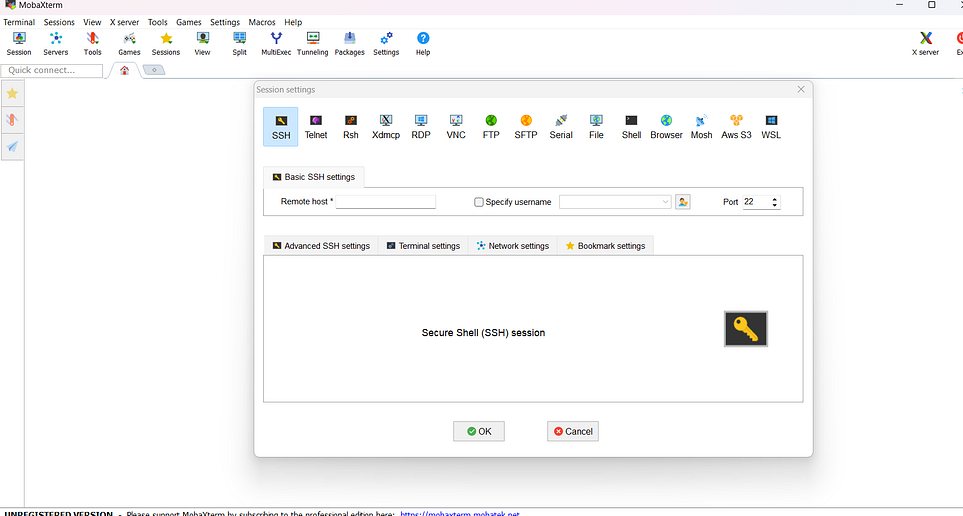963x516 pixels.
Task: Select the Rsh session type
Action: [x=351, y=127]
